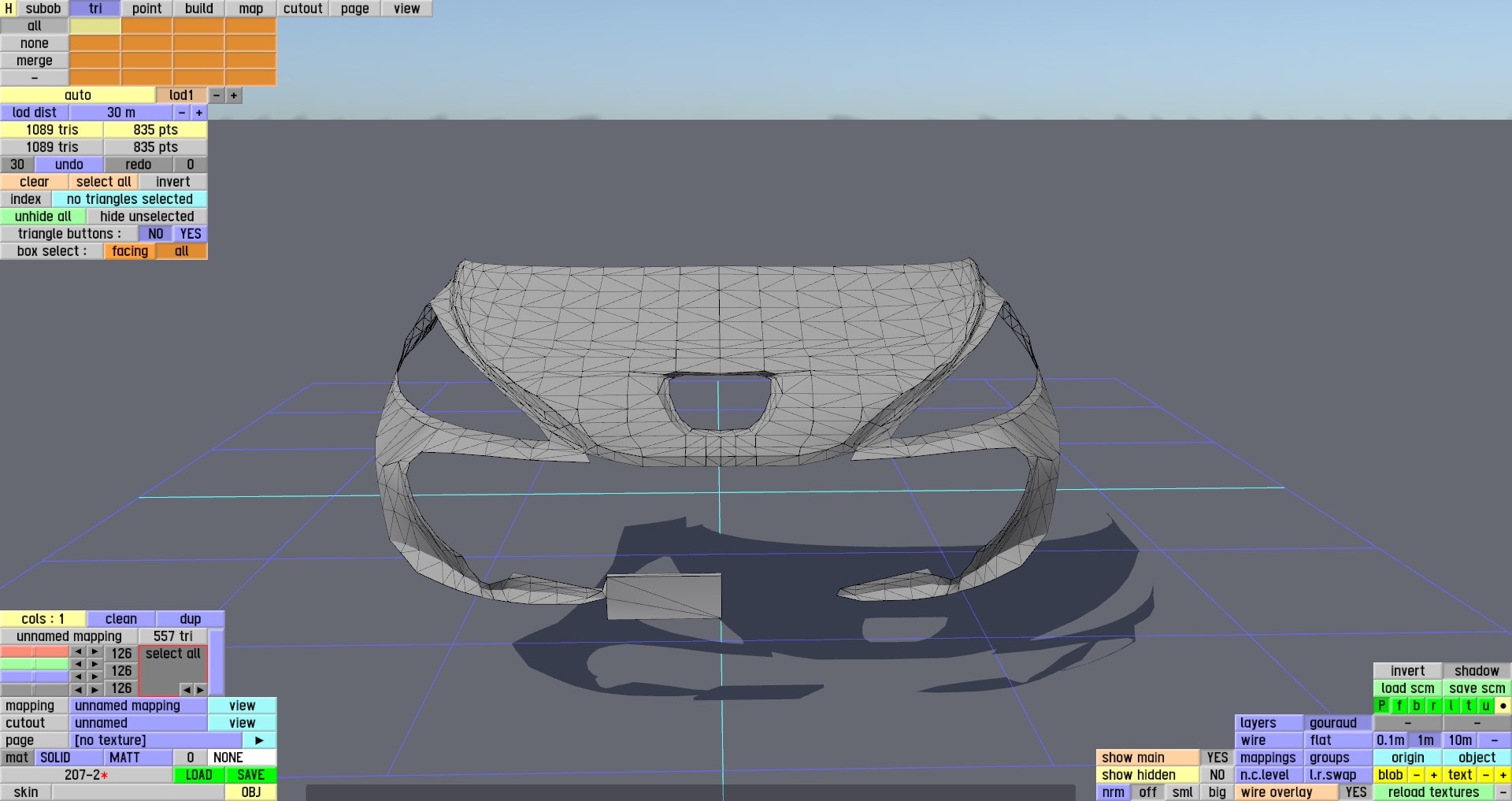This screenshot has width=1512, height=801.
Task: Click the right arrow of the red colour slider
Action: (95, 652)
